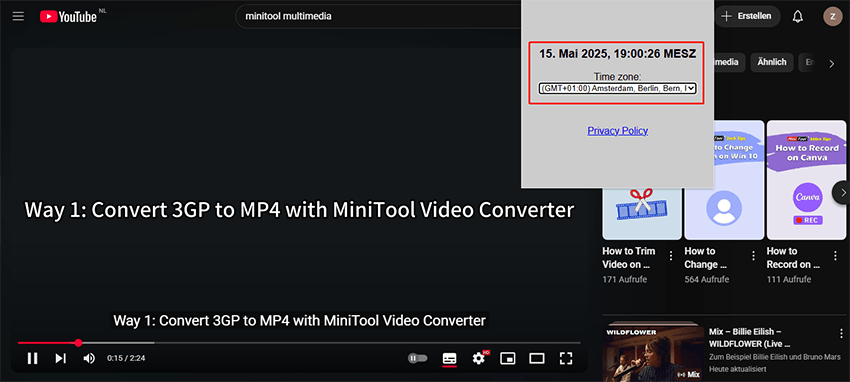Viewport: 850px width, 382px height.
Task: Enter fullscreen mode
Action: pos(566,358)
